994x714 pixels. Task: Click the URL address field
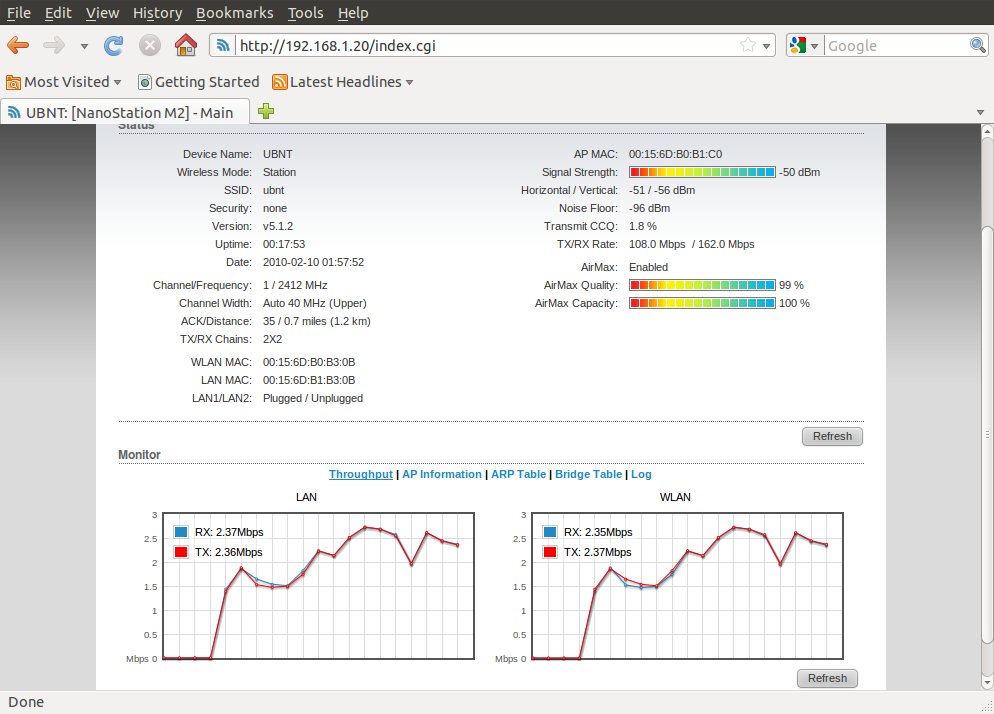tap(480, 45)
